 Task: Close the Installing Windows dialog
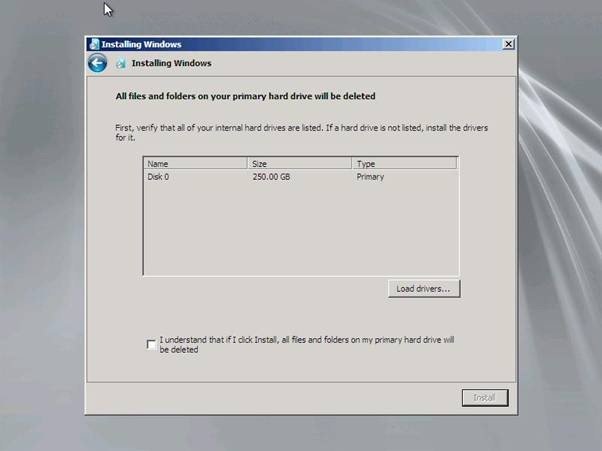point(508,44)
